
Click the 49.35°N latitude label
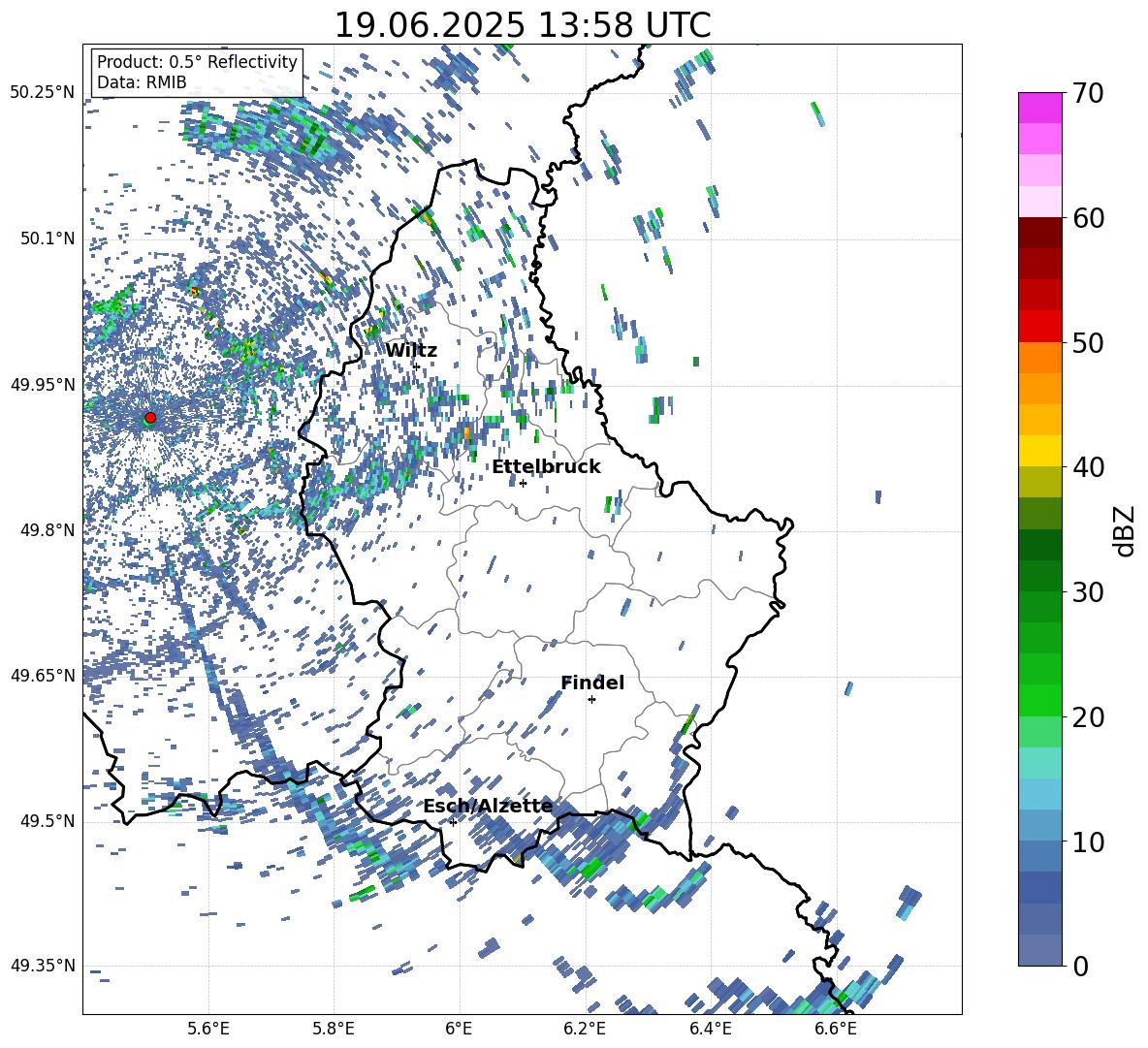coord(43,966)
